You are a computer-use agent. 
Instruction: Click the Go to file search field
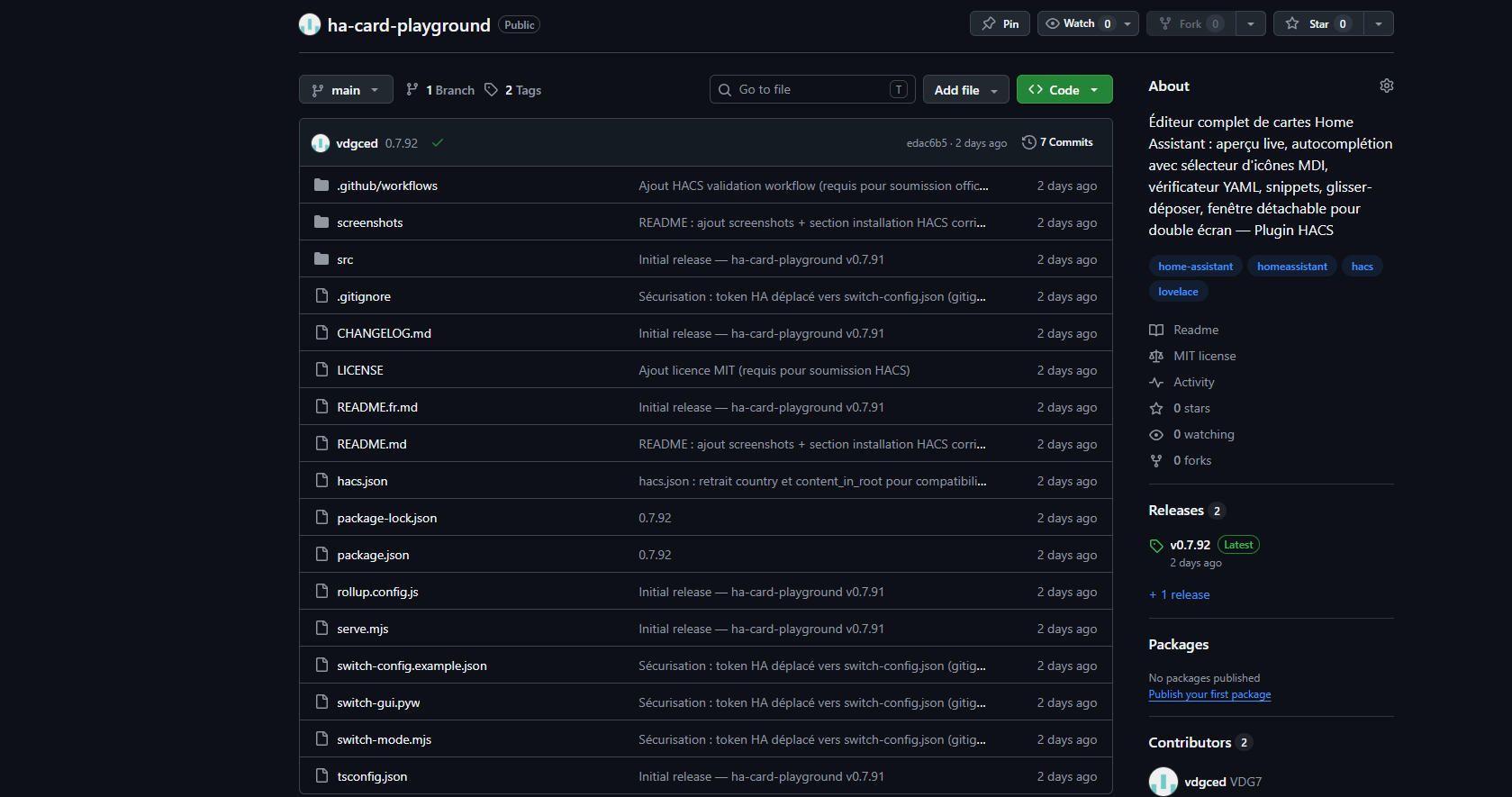coord(810,89)
